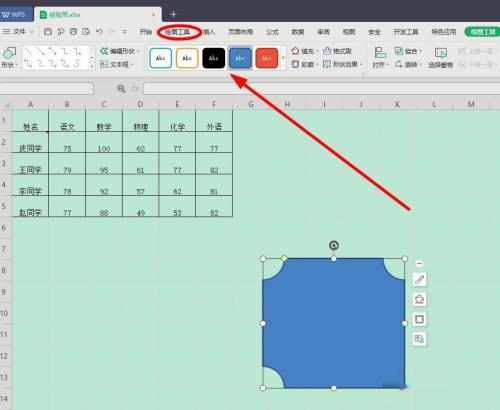The width and height of the screenshot is (500, 410).
Task: Click the 选择窗格 selection pane button
Action: (x=441, y=58)
